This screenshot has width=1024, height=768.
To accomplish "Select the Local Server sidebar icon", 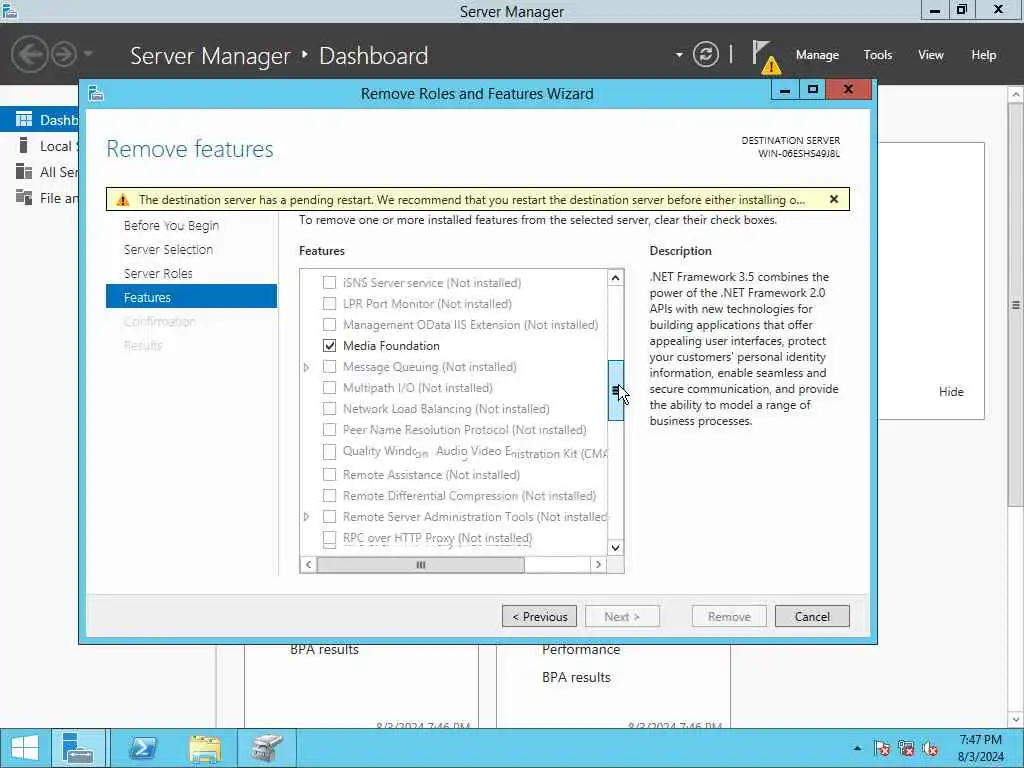I will [x=24, y=145].
